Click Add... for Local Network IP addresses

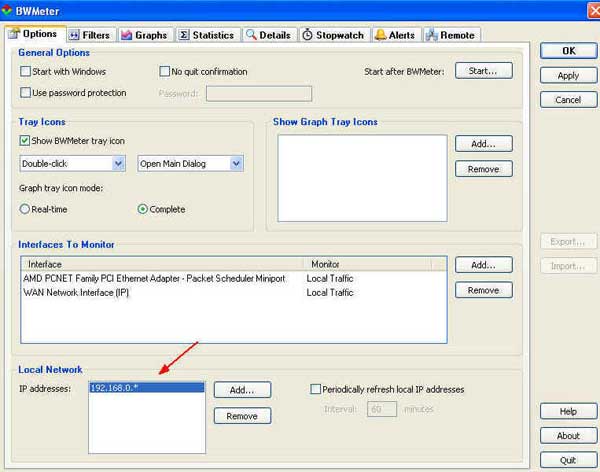coord(242,390)
